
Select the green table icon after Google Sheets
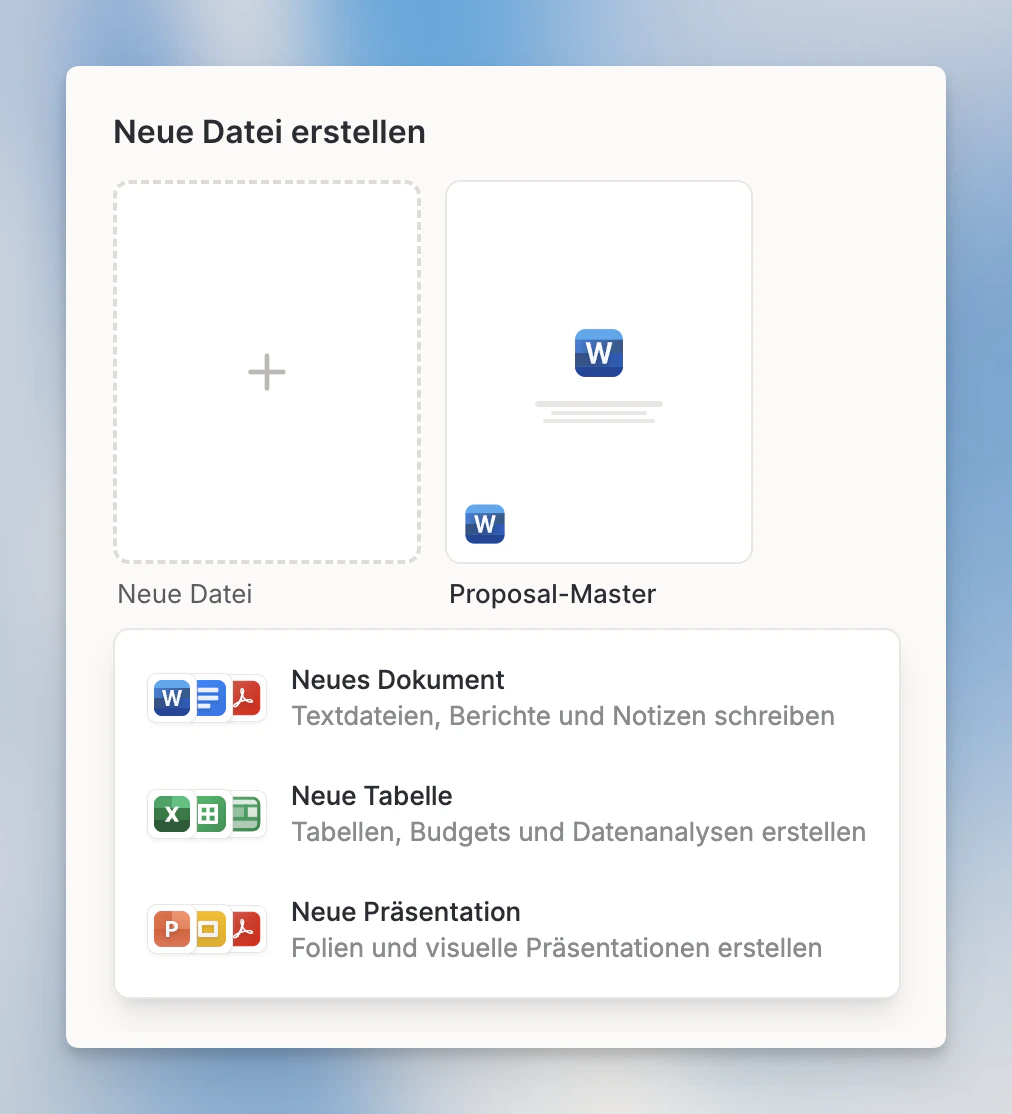(243, 814)
